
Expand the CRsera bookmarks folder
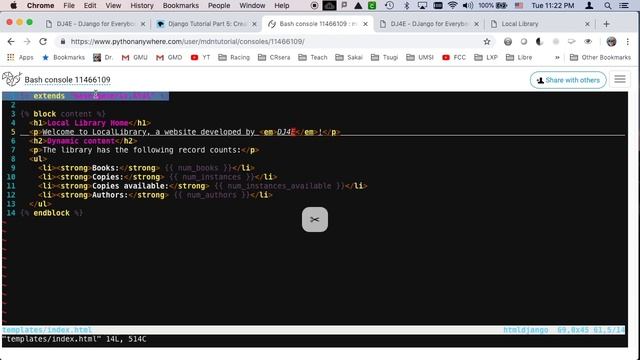[x=274, y=58]
